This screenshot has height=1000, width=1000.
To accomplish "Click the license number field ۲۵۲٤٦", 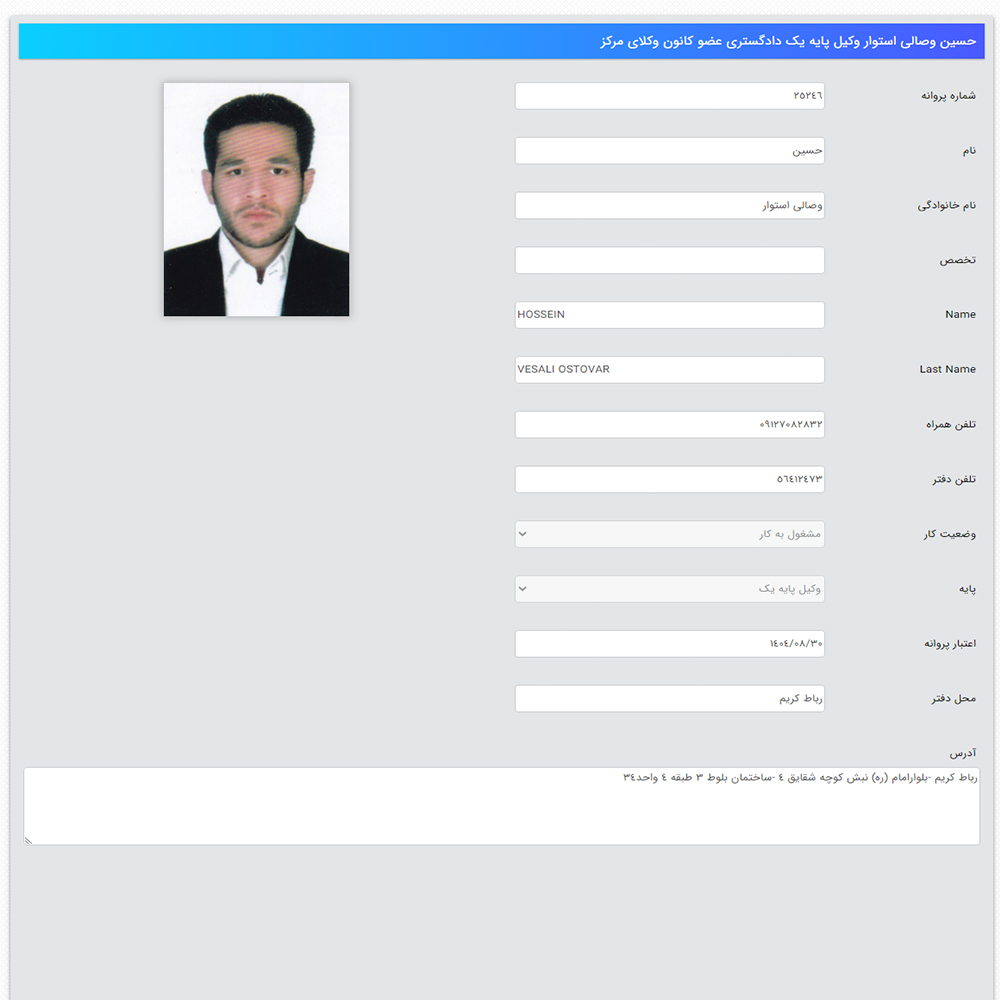I will point(670,96).
